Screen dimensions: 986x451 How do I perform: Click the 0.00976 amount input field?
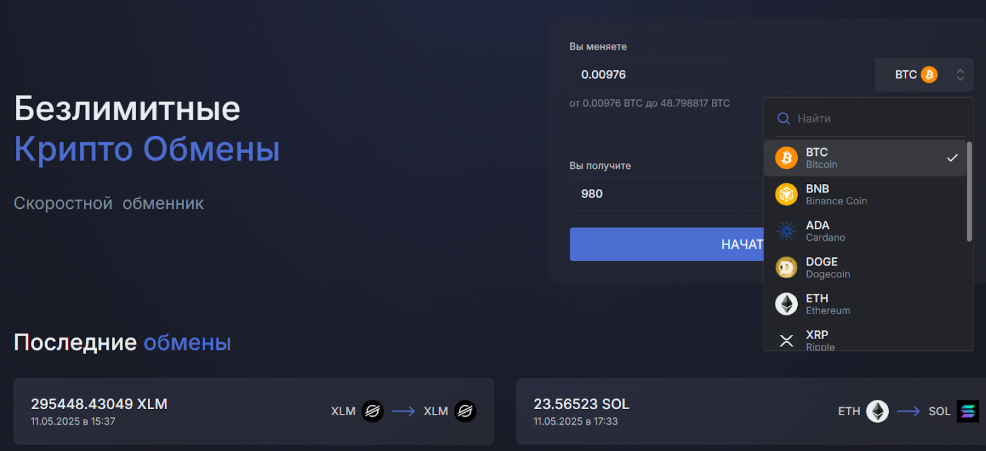click(723, 75)
